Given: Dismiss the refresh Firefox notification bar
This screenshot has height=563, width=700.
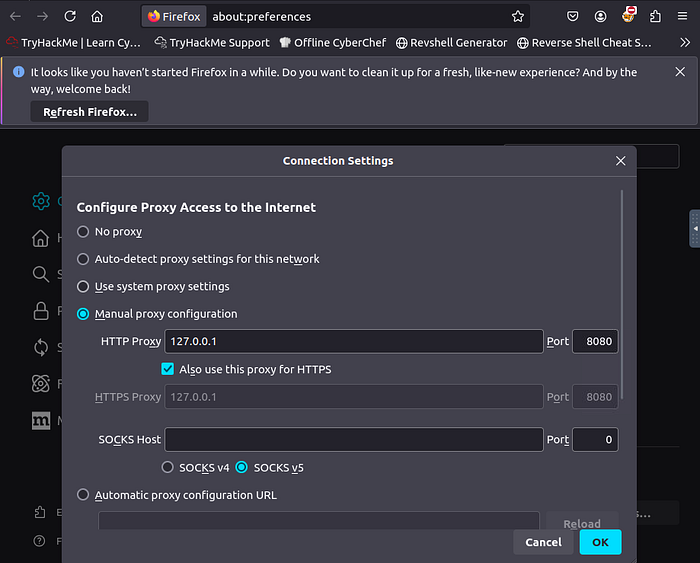Looking at the screenshot, I should point(681,73).
